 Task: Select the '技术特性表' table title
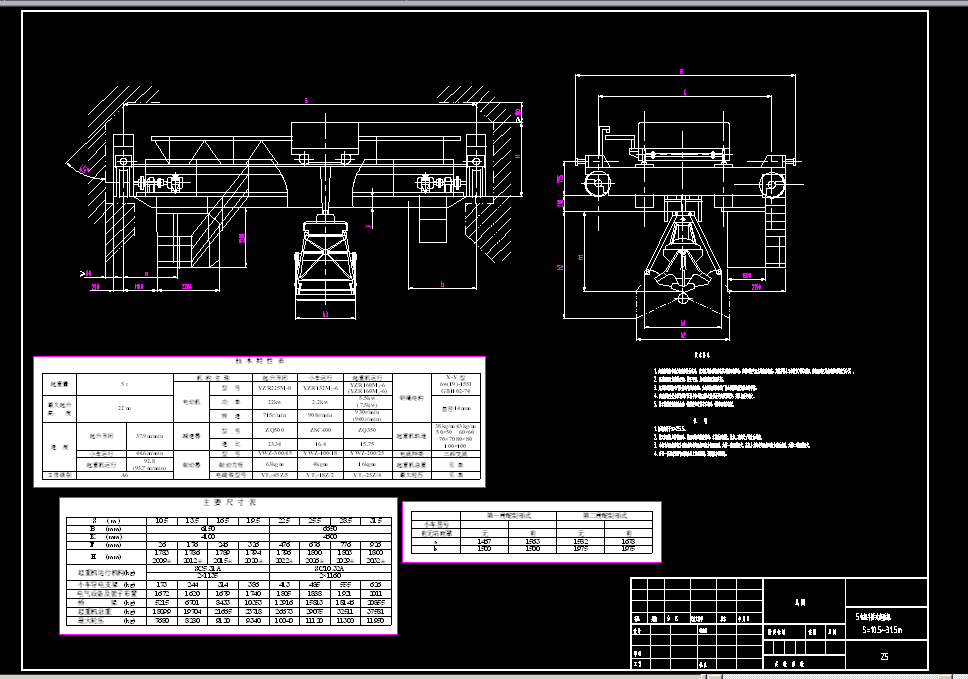[x=260, y=361]
